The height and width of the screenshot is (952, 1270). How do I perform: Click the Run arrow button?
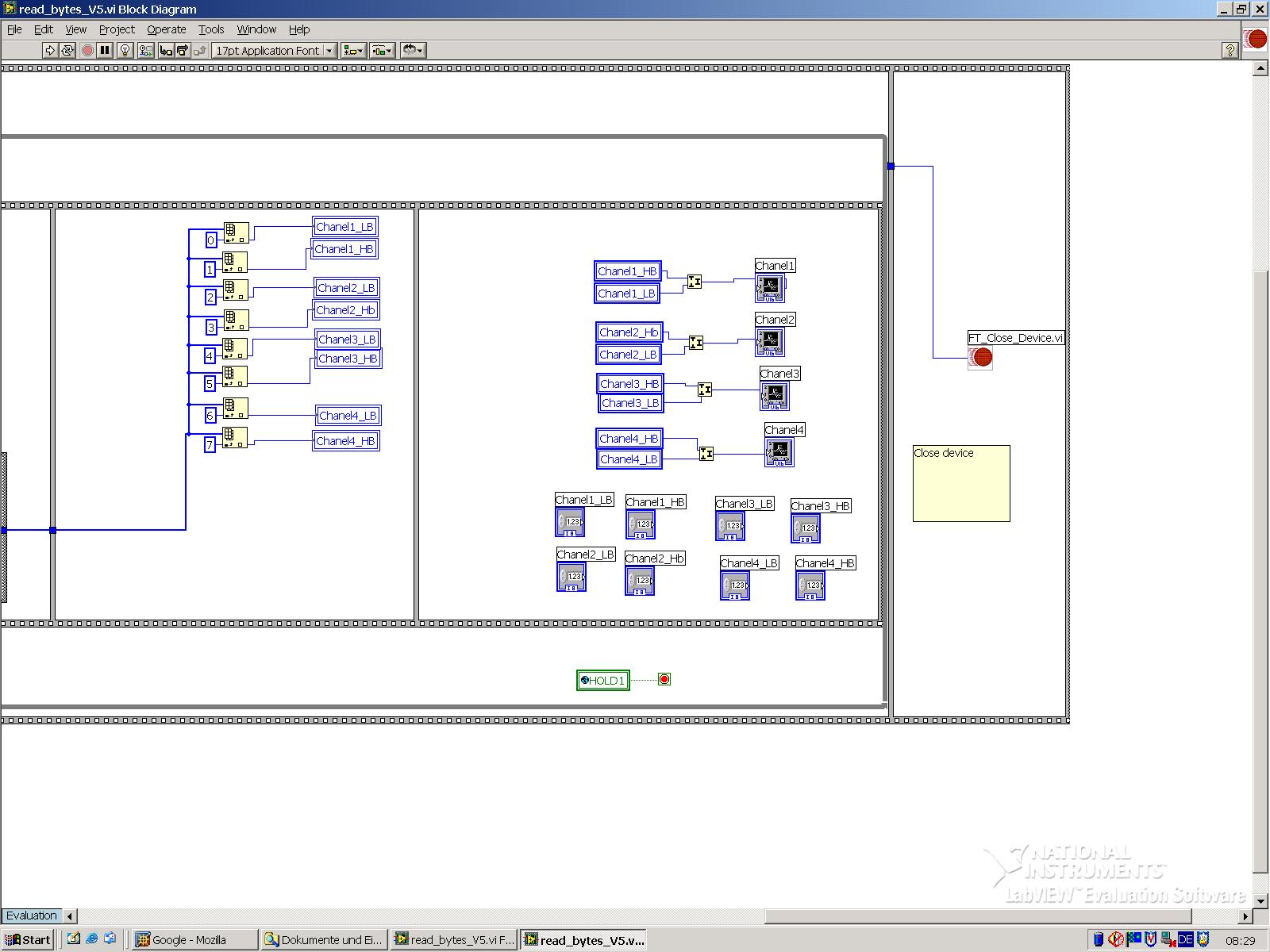pos(50,50)
